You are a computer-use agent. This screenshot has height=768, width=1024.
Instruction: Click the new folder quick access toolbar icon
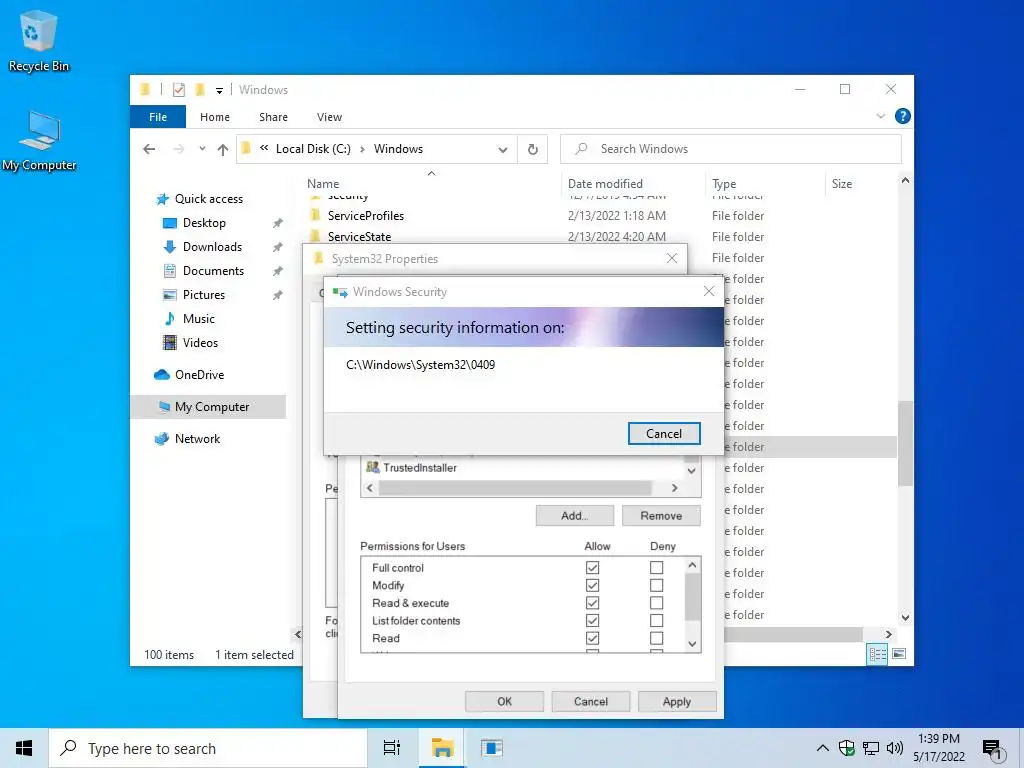[x=200, y=89]
